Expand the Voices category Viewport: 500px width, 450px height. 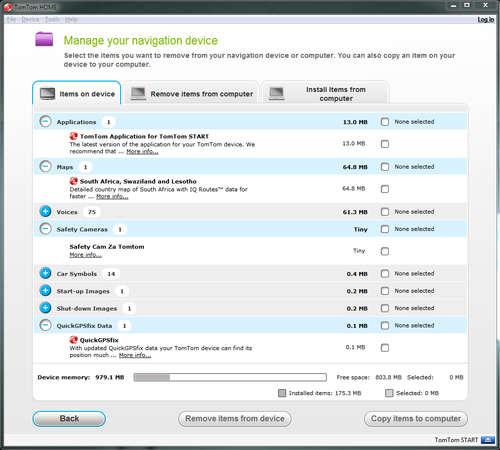[x=45, y=211]
